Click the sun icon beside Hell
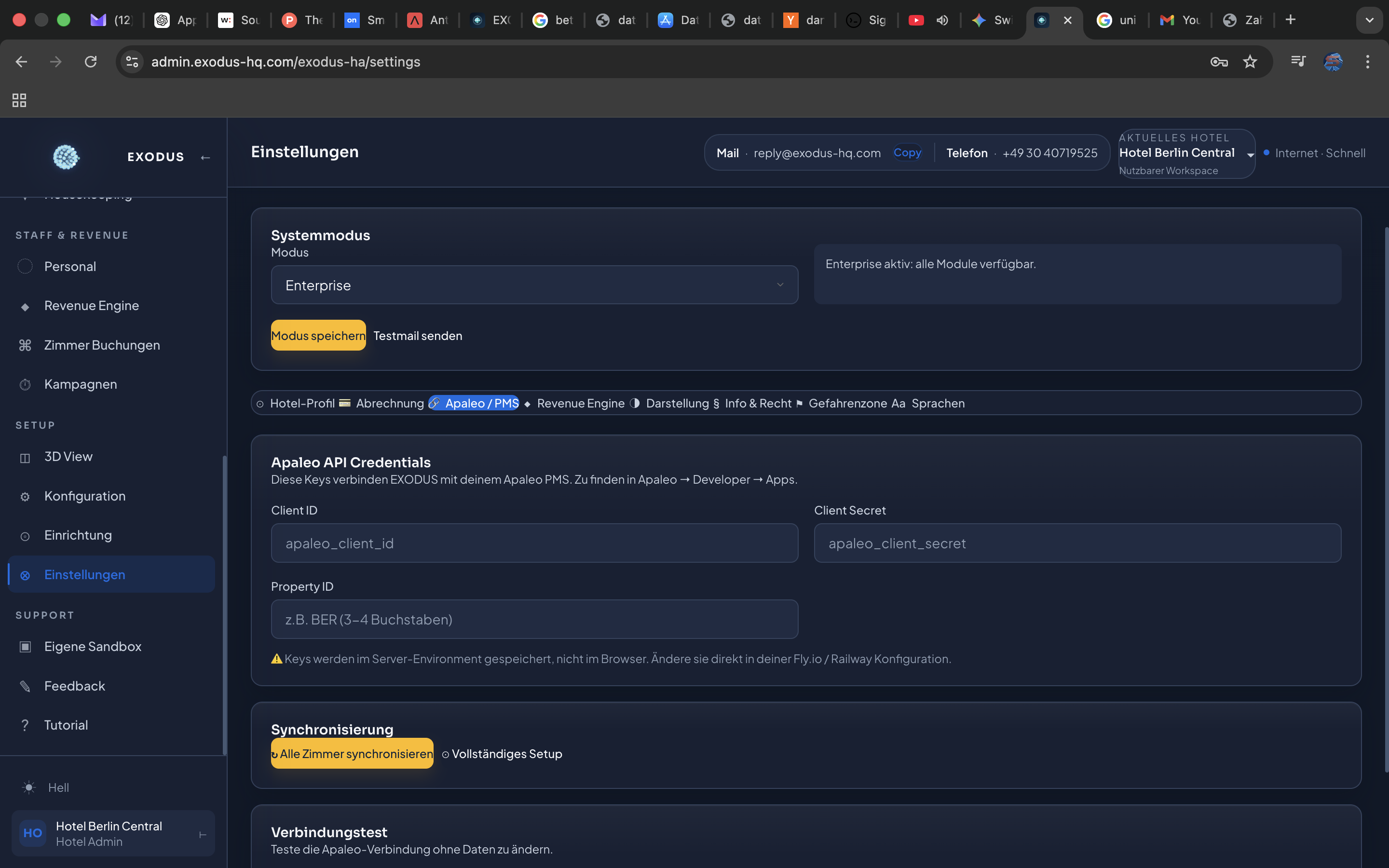Viewport: 1389px width, 868px height. click(x=29, y=787)
